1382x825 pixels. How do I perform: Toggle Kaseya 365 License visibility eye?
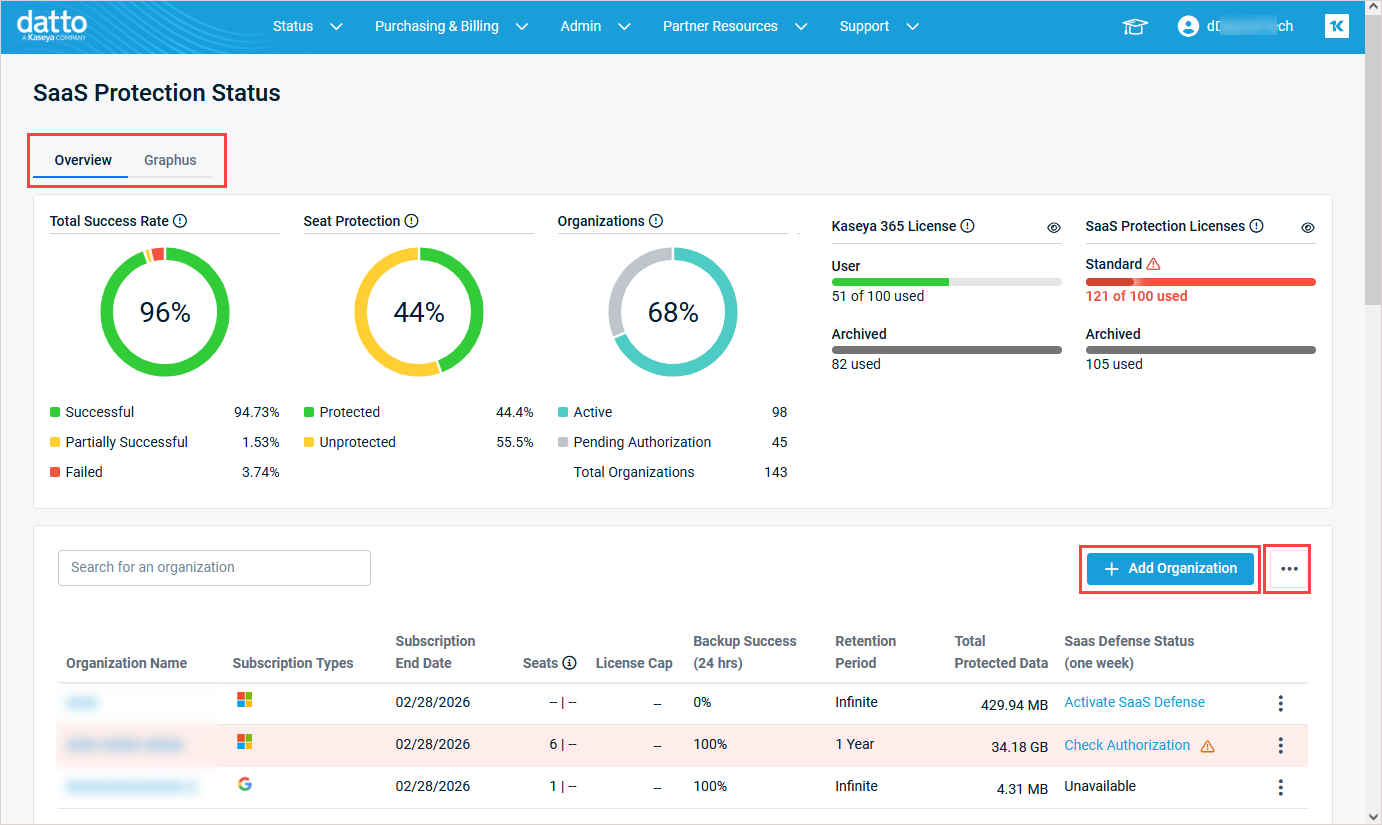1054,228
